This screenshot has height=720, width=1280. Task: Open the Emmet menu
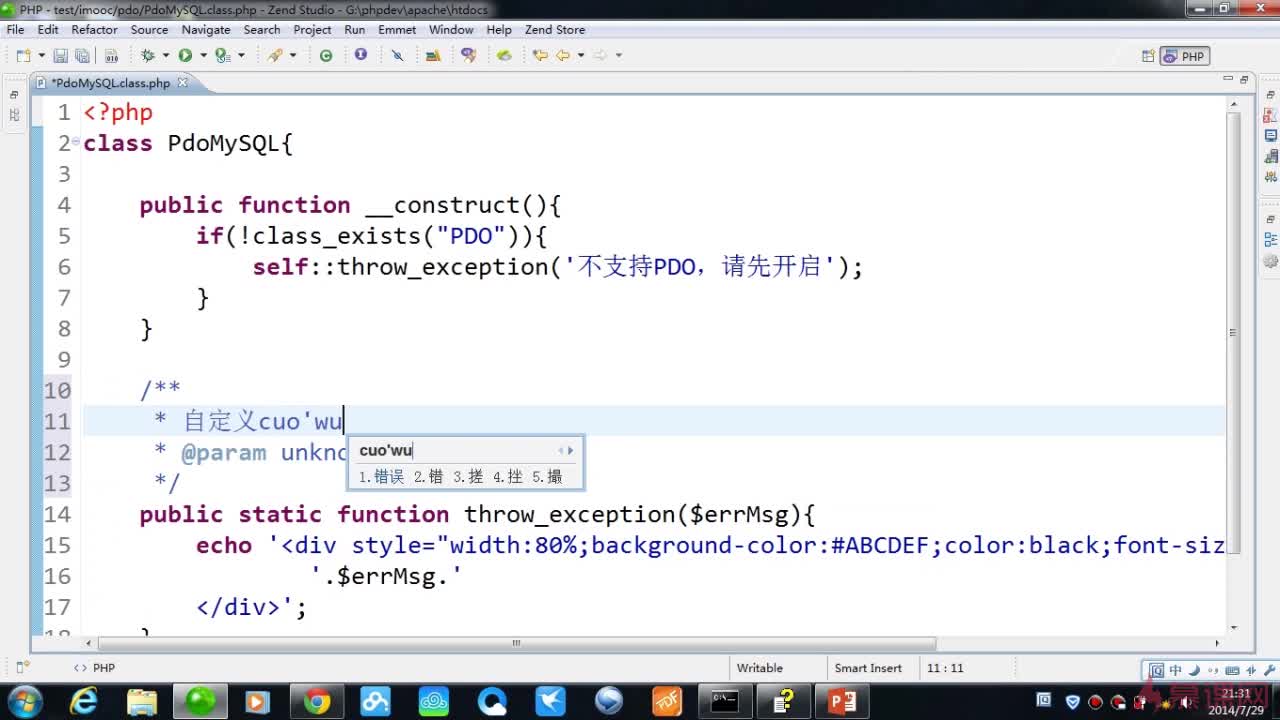click(x=397, y=30)
